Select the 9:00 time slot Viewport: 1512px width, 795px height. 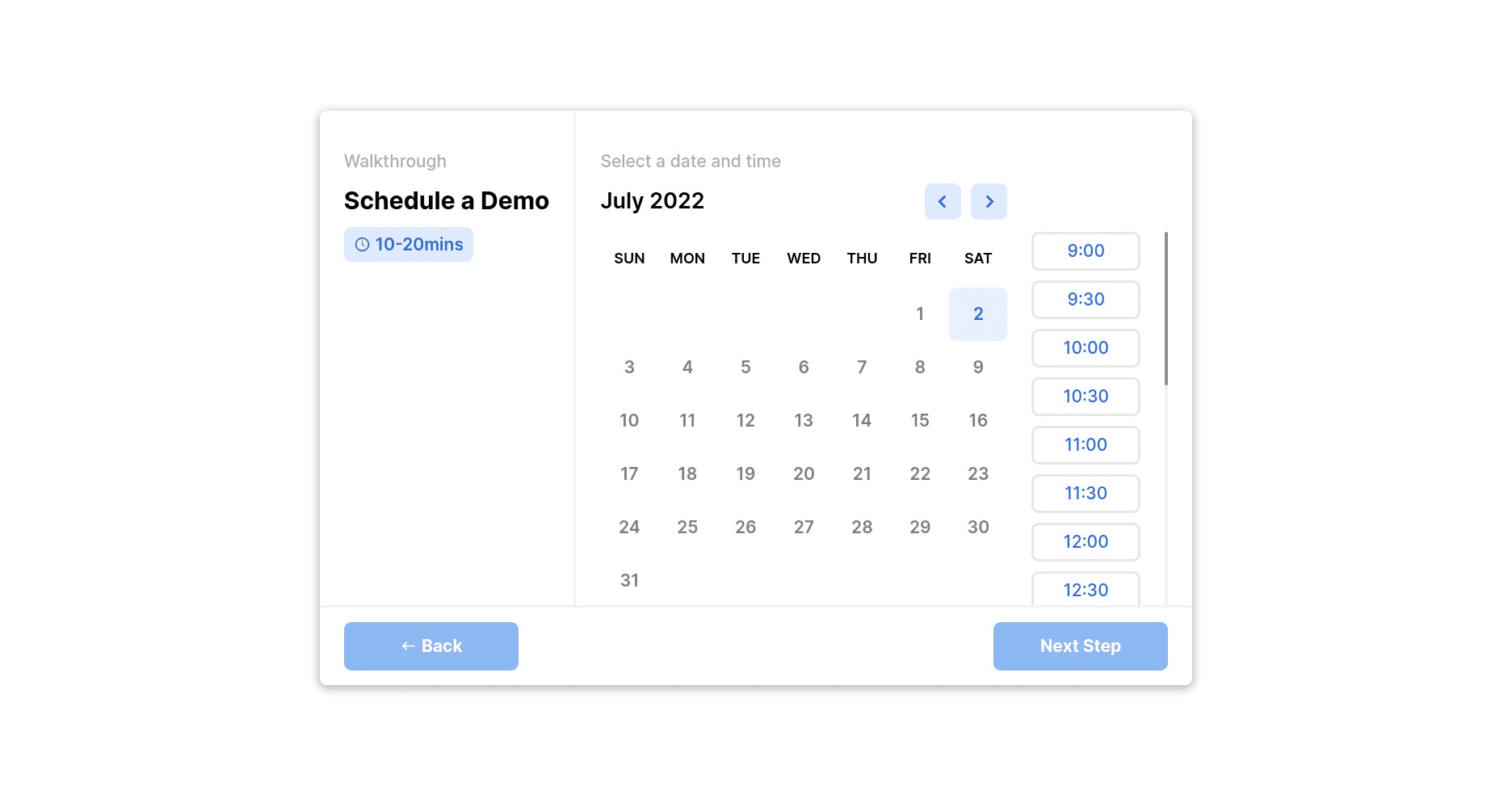(x=1086, y=251)
